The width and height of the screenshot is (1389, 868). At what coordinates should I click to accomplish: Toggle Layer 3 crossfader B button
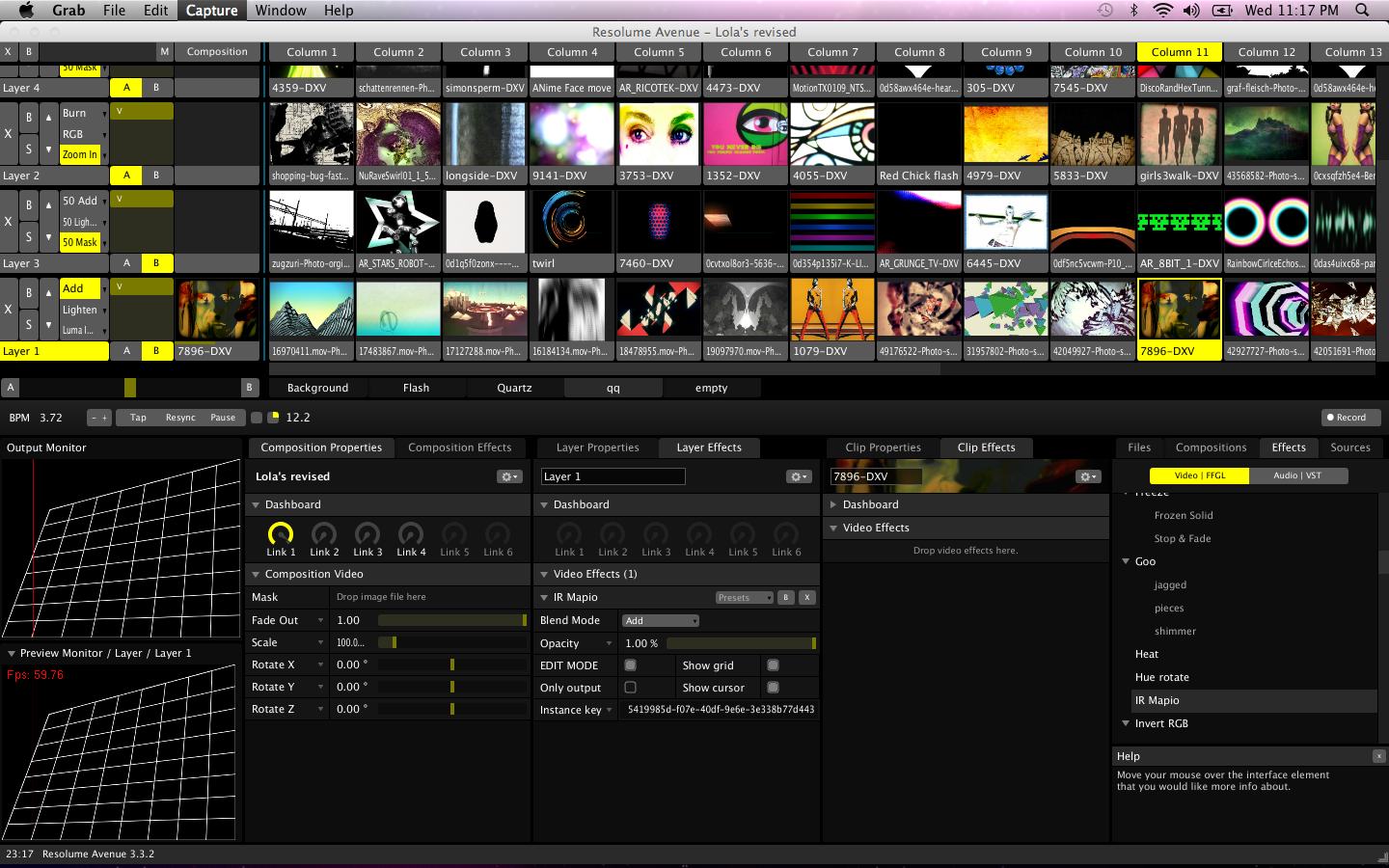click(x=156, y=263)
